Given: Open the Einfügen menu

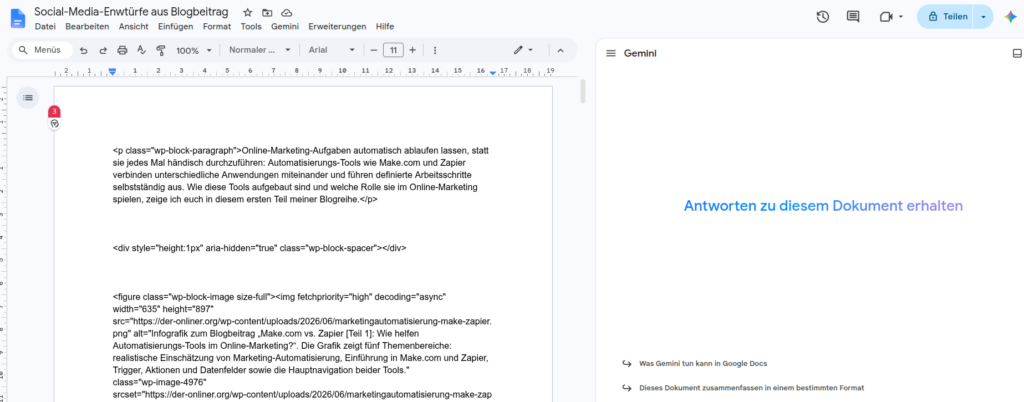Looking at the screenshot, I should pos(176,27).
